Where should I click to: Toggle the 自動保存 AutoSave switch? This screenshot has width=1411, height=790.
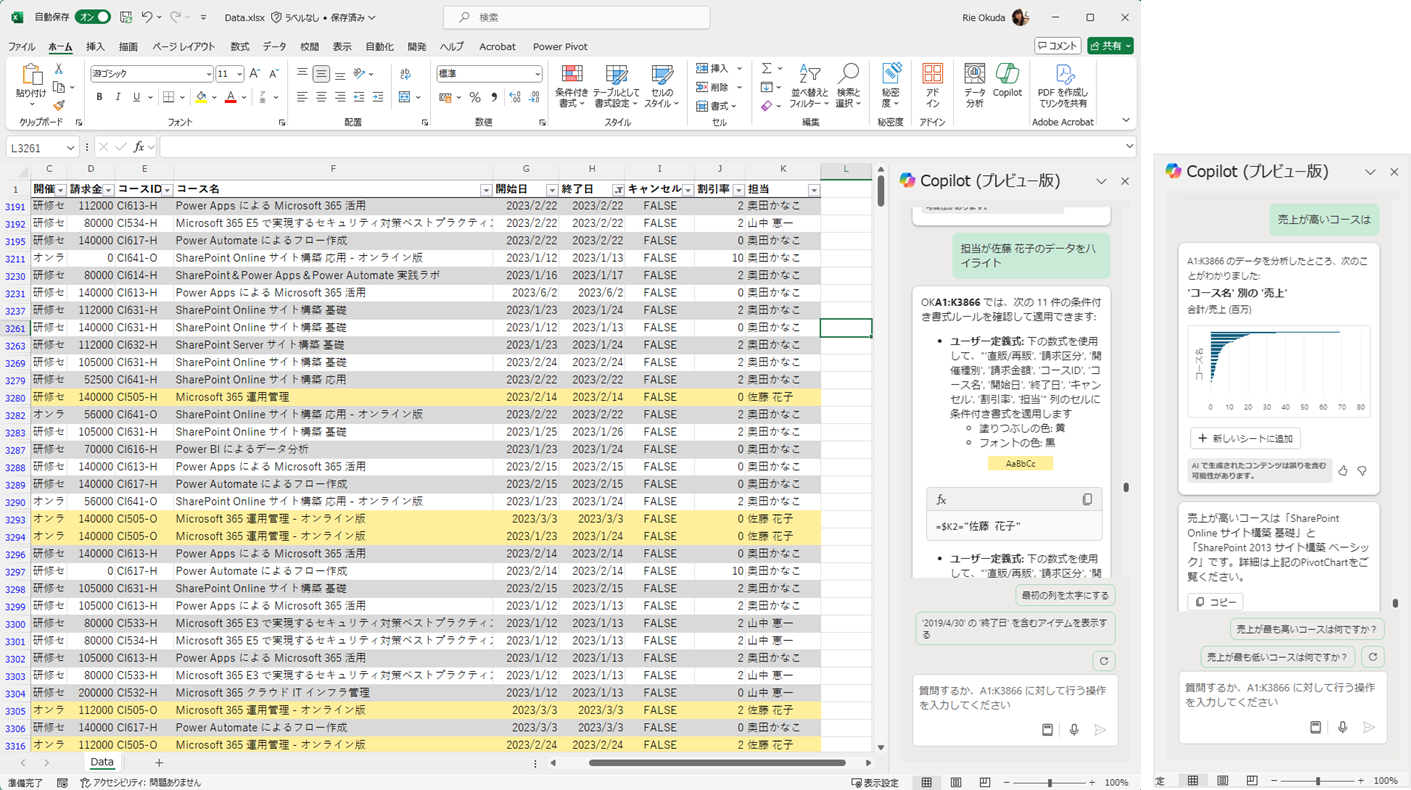[92, 17]
